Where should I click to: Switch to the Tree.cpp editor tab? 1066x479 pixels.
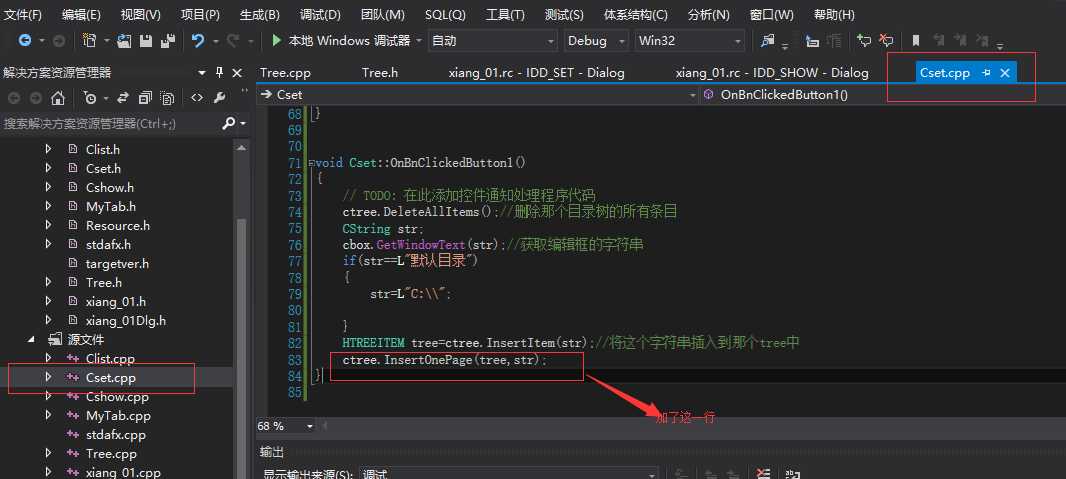click(285, 73)
